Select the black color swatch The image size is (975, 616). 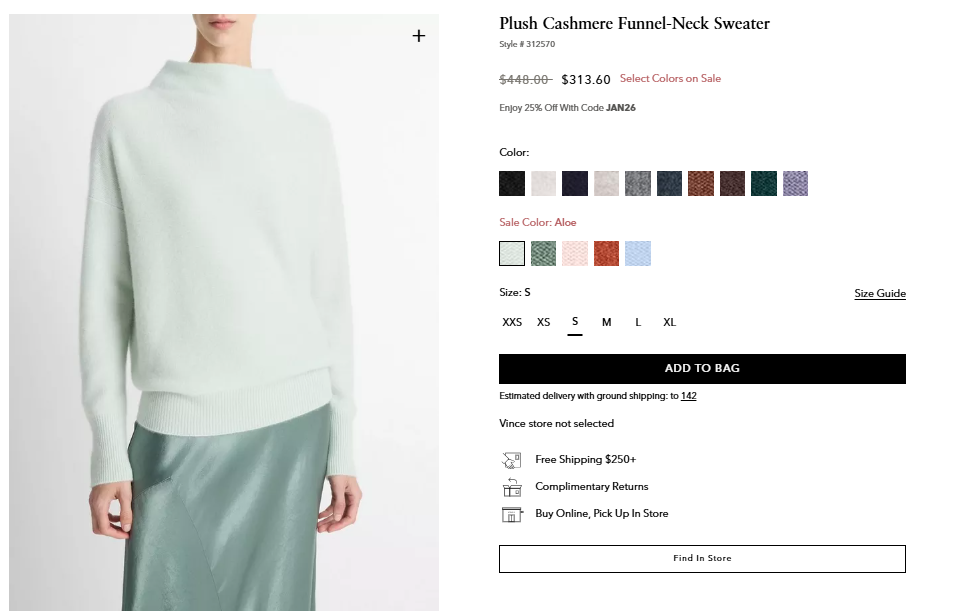(512, 183)
